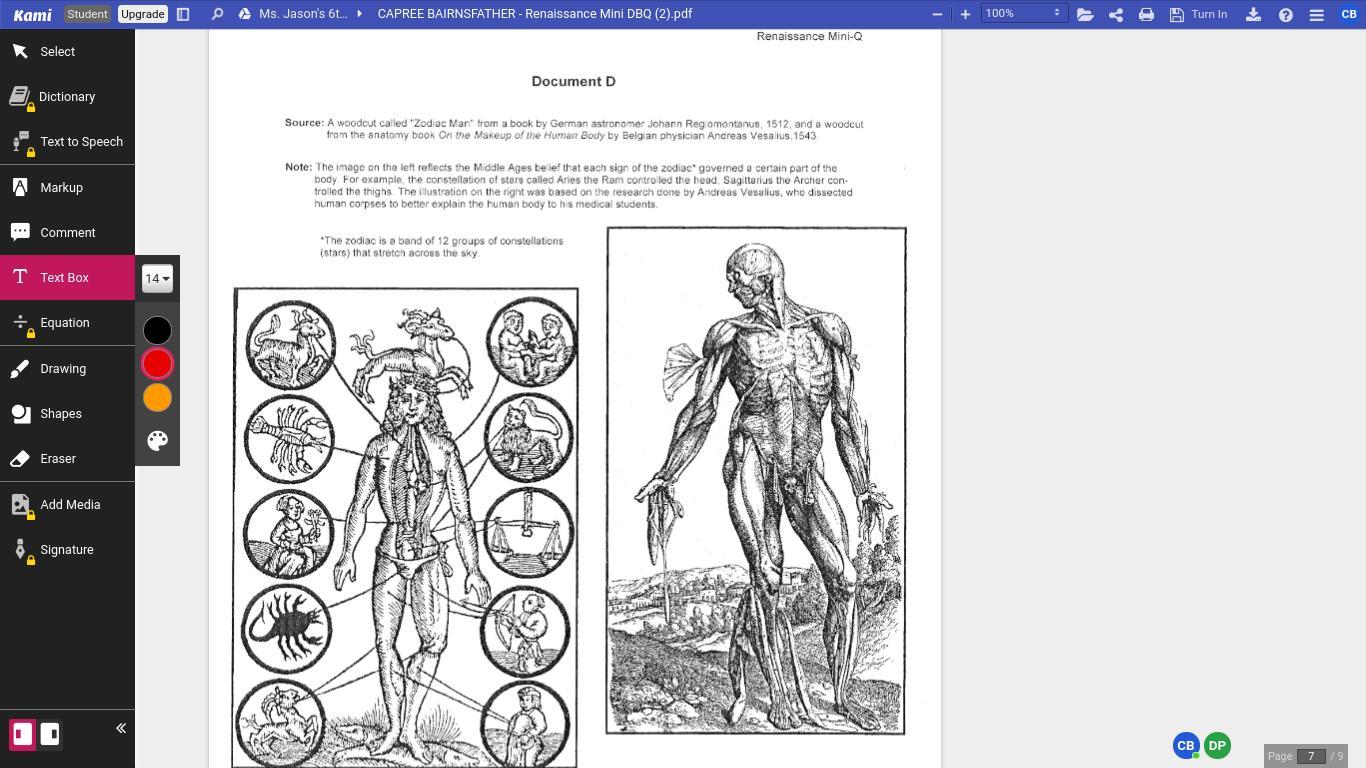Open a file with folder icon
The height and width of the screenshot is (768, 1366).
coord(1085,14)
